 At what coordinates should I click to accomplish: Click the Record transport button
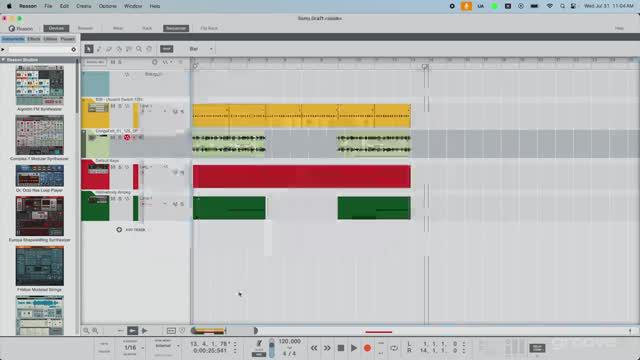point(367,348)
